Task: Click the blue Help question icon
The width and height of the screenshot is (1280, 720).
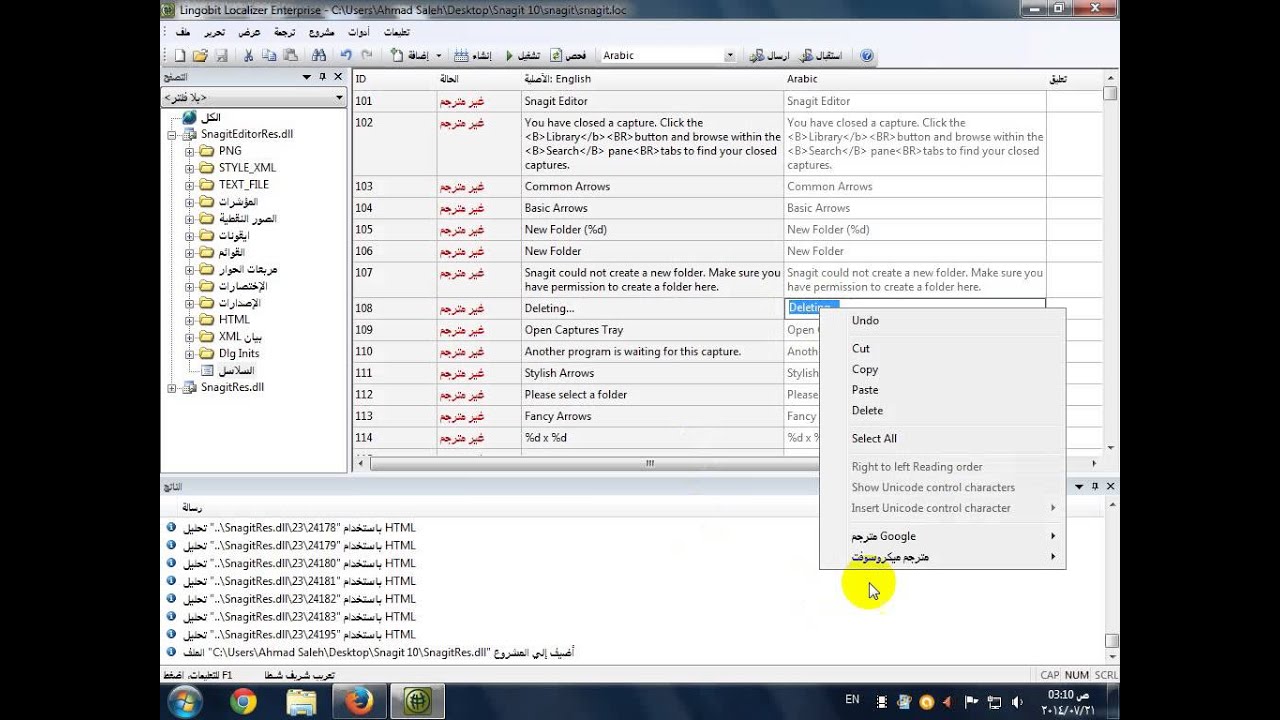Action: click(867, 56)
